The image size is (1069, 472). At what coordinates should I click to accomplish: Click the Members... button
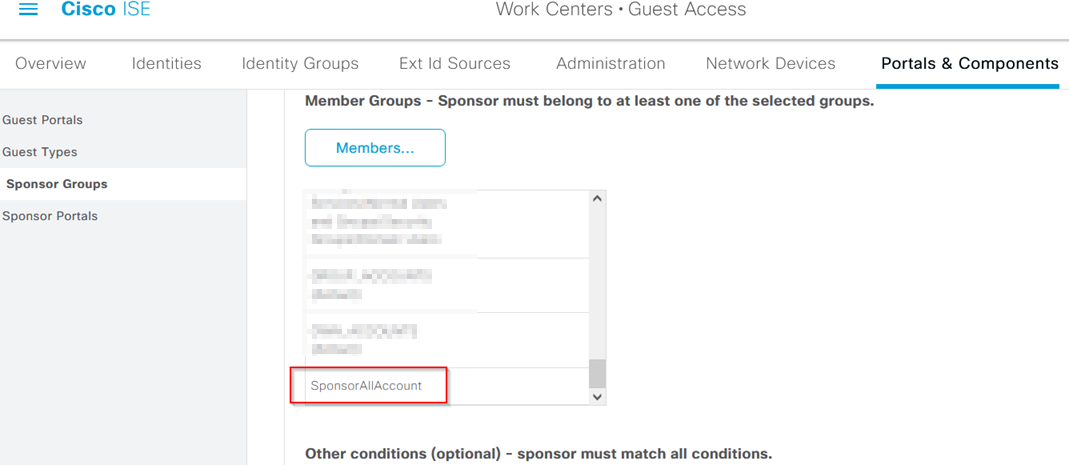tap(375, 148)
